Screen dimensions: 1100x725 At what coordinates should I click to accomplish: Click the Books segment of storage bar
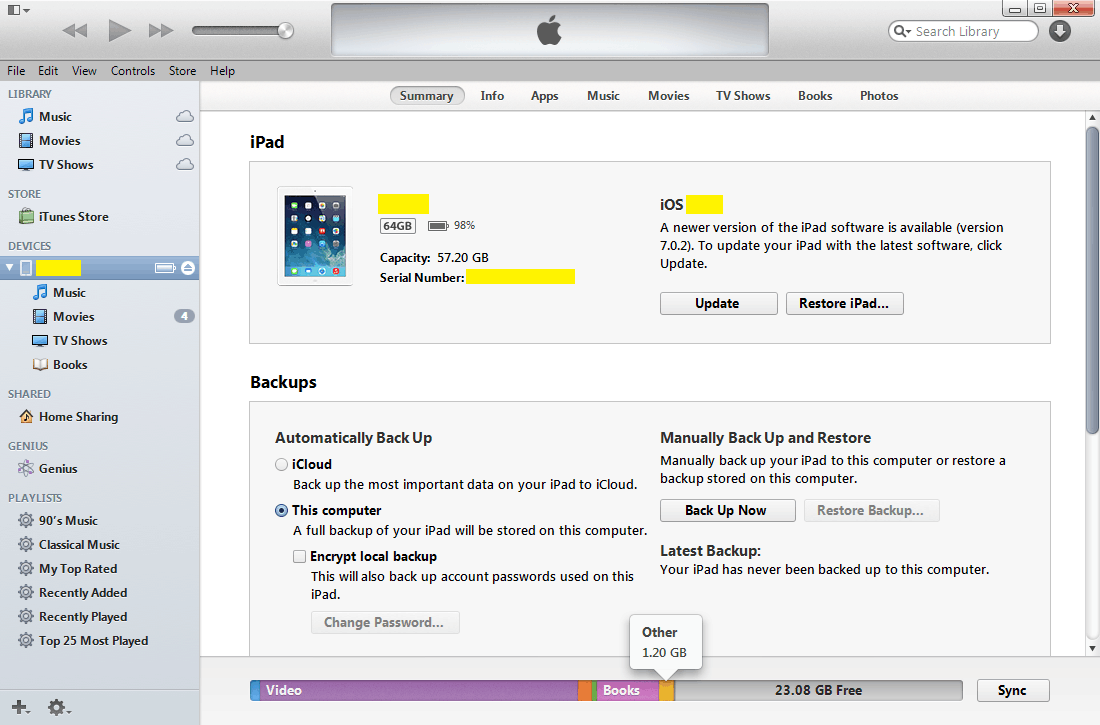click(627, 691)
